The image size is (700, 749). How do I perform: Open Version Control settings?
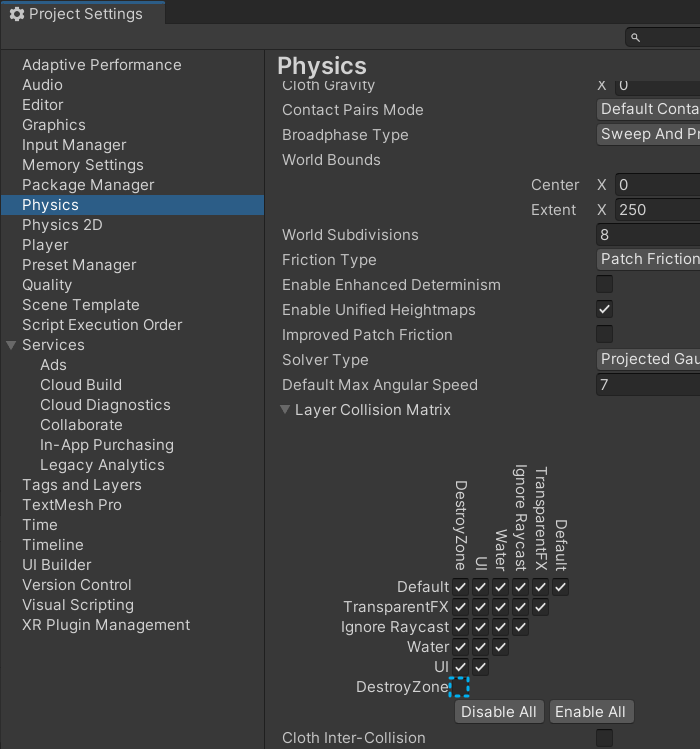76,586
